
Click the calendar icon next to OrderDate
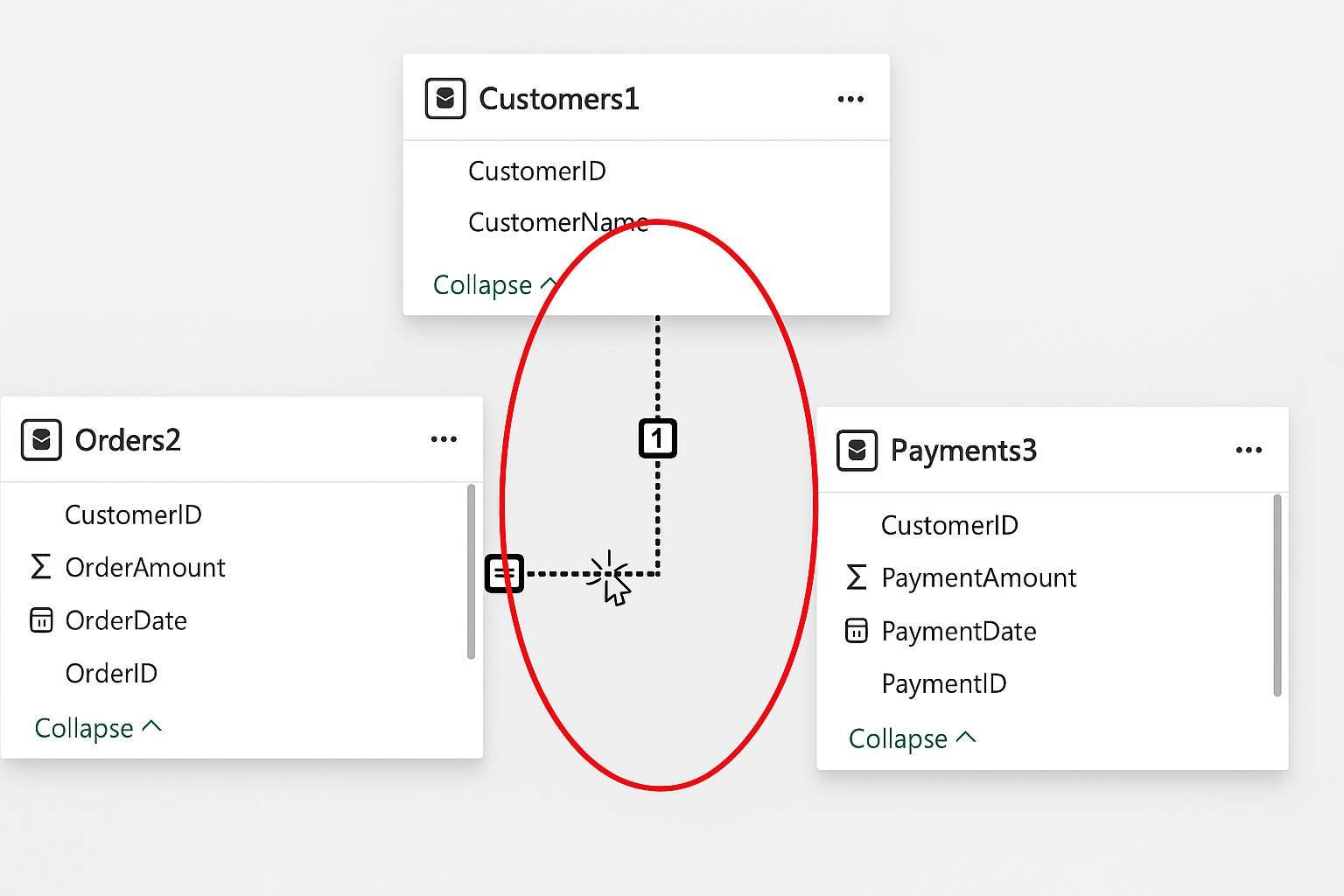(x=40, y=620)
